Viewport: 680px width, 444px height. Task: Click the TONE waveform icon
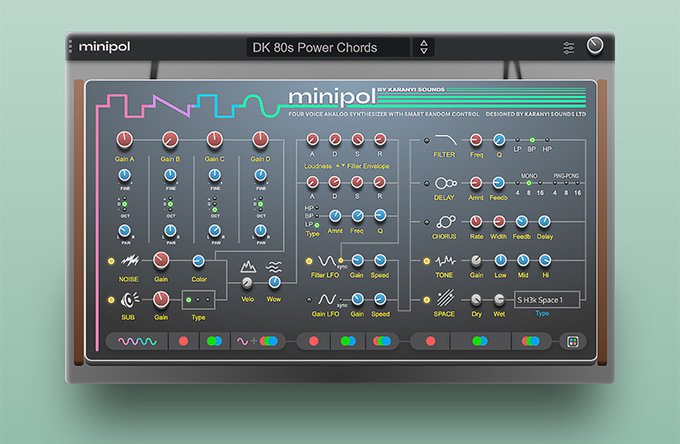(x=445, y=260)
